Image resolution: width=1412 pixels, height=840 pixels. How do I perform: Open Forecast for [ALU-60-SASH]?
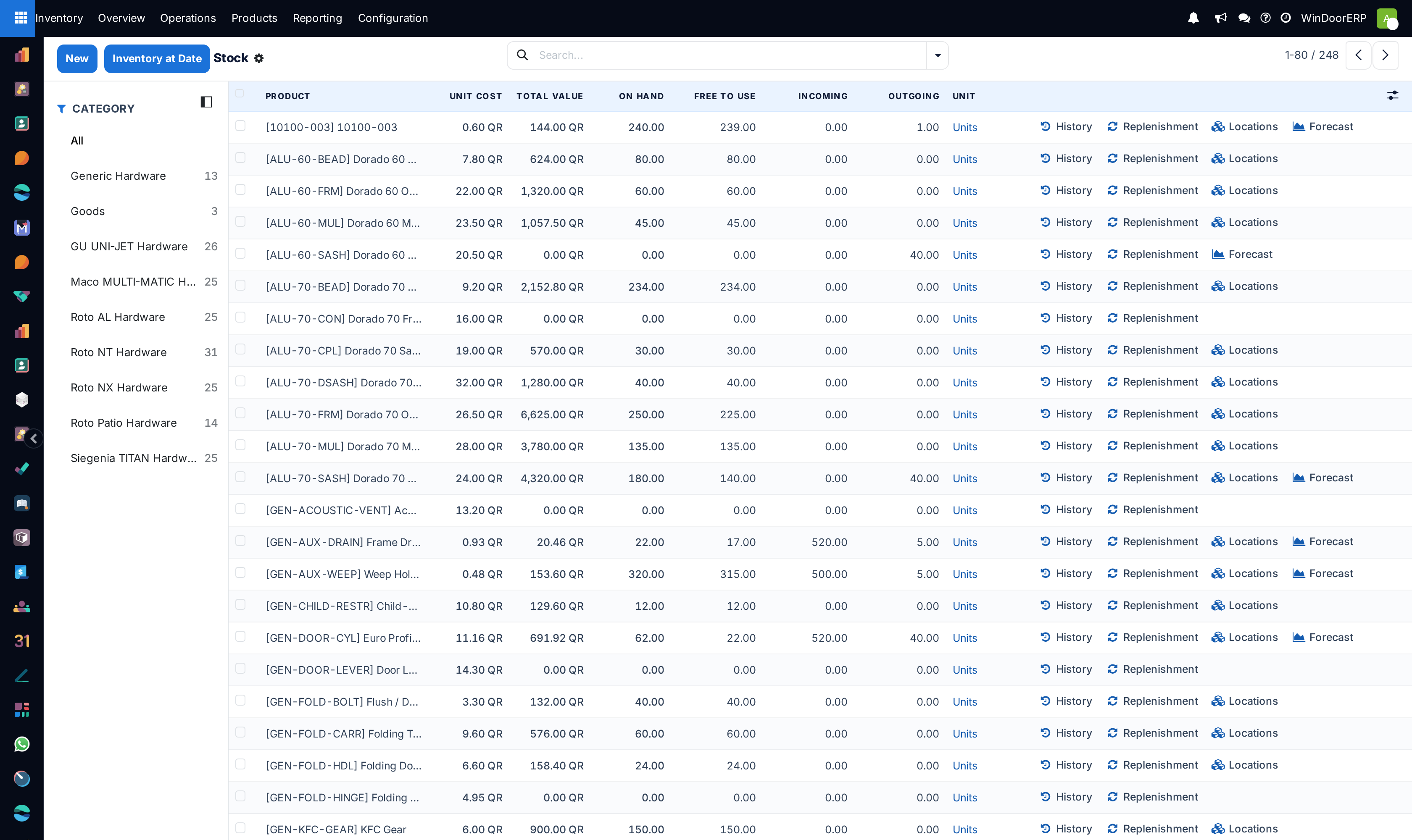tap(1242, 254)
